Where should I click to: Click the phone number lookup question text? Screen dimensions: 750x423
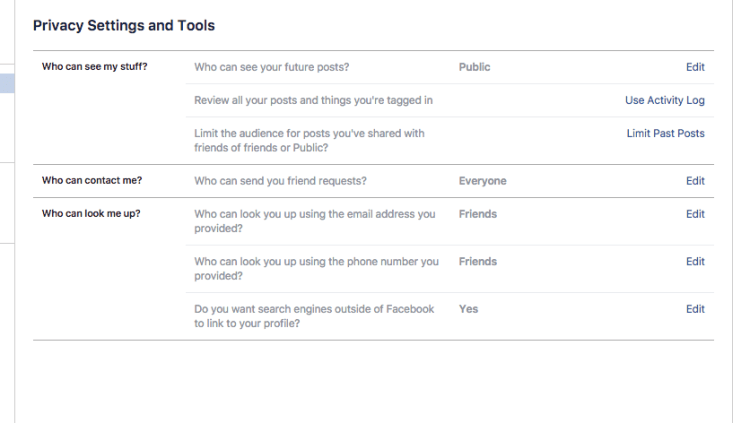pos(316,269)
